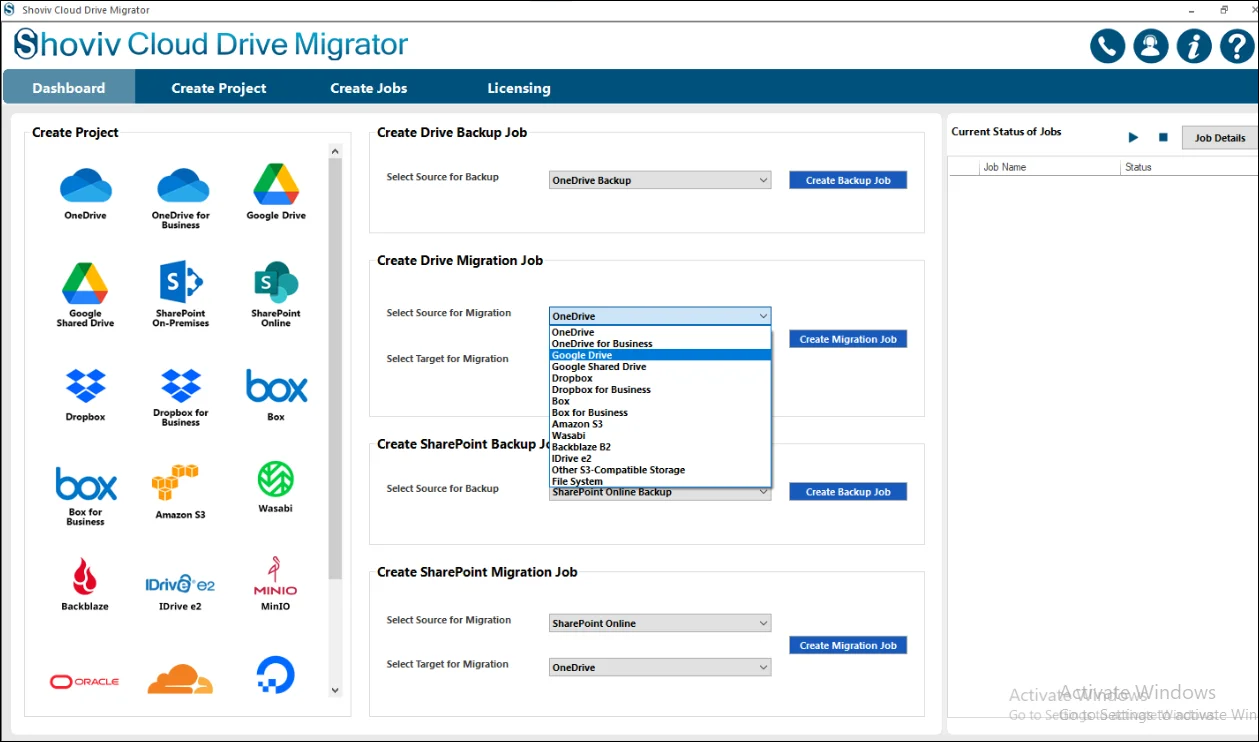Image resolution: width=1259 pixels, height=742 pixels.
Task: Select IDrive e2 list option
Action: [660, 459]
